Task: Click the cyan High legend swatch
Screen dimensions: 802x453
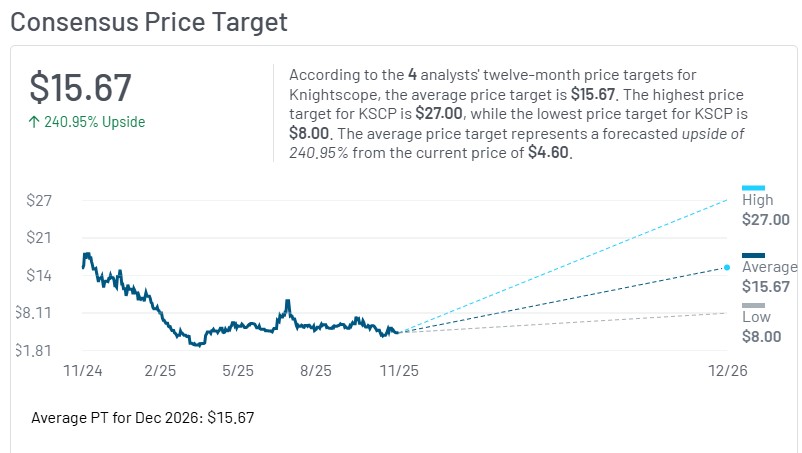Action: [753, 187]
